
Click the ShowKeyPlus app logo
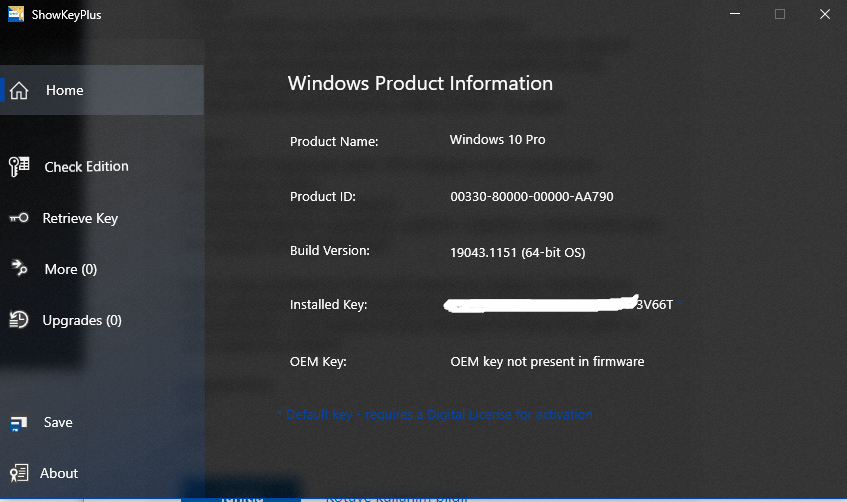point(16,14)
